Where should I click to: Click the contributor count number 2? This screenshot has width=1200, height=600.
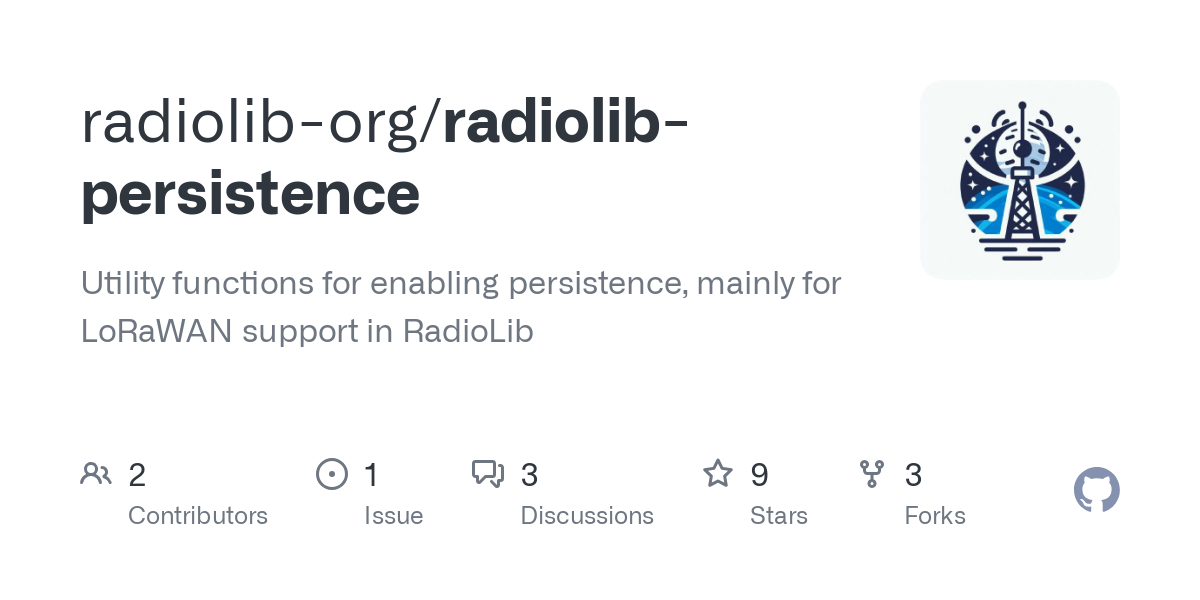(137, 475)
